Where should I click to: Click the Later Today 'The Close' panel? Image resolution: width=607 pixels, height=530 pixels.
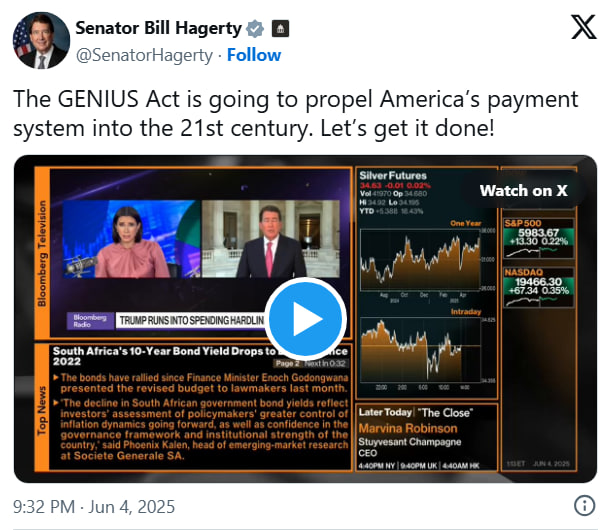[427, 438]
